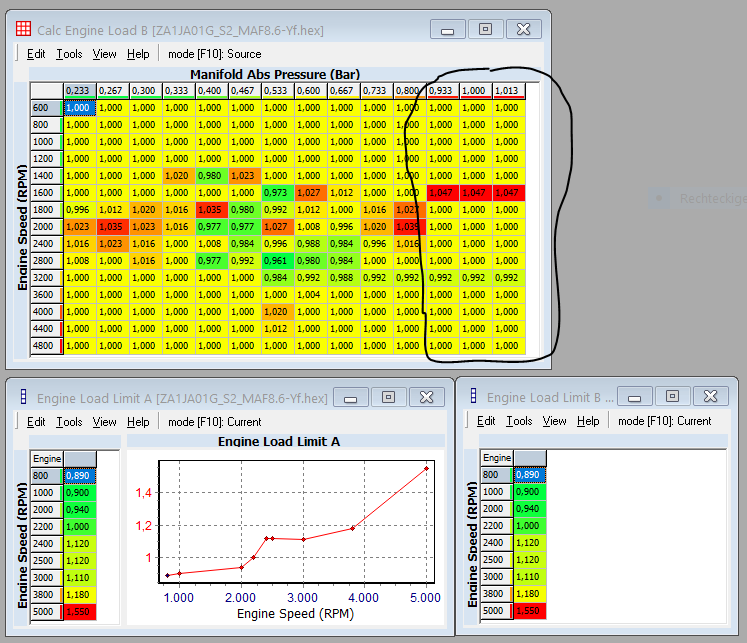Viewport: 747px width, 643px height.
Task: Open Tools menu in Engine Load Limit A
Action: click(x=69, y=422)
